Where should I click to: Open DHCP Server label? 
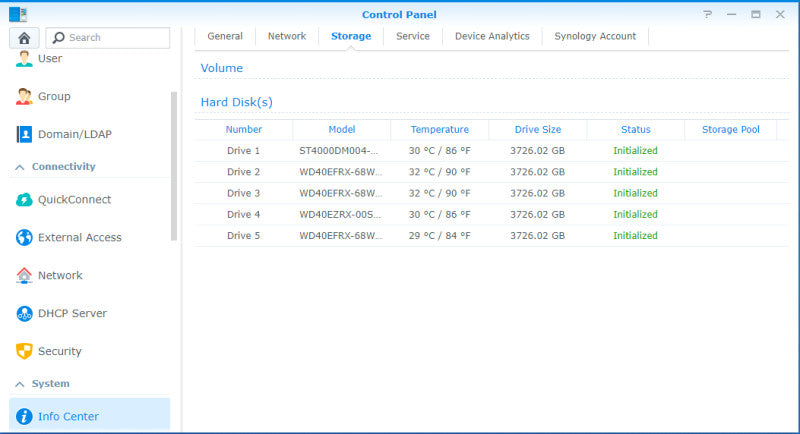[x=72, y=313]
